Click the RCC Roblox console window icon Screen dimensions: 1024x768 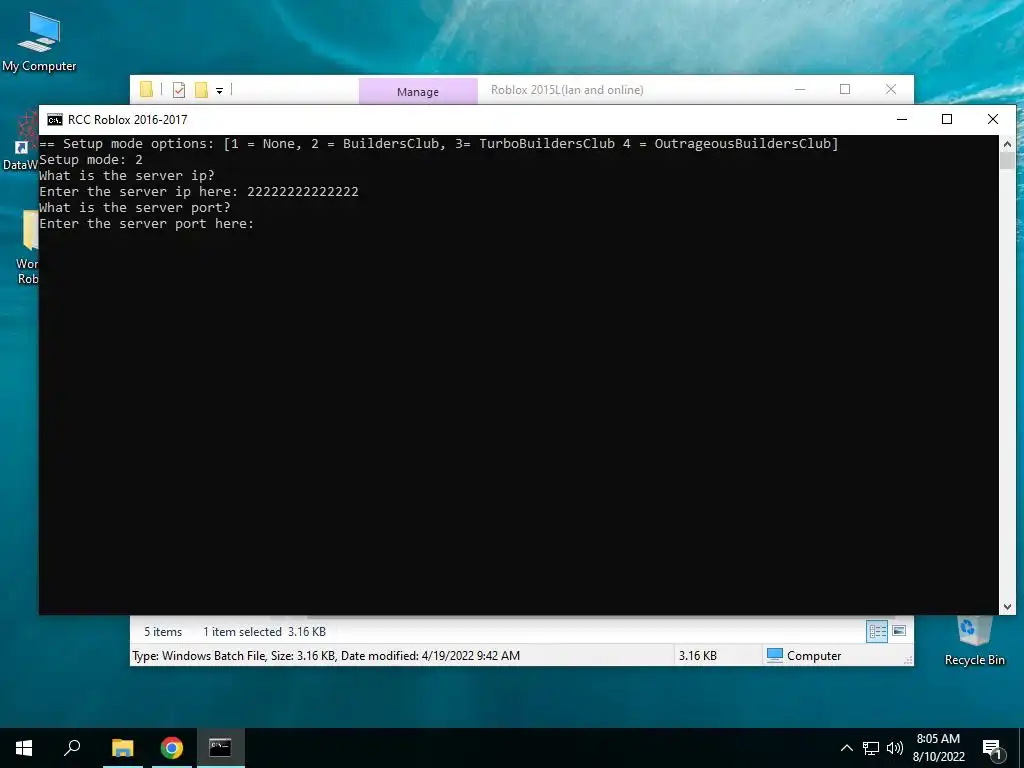(55, 120)
